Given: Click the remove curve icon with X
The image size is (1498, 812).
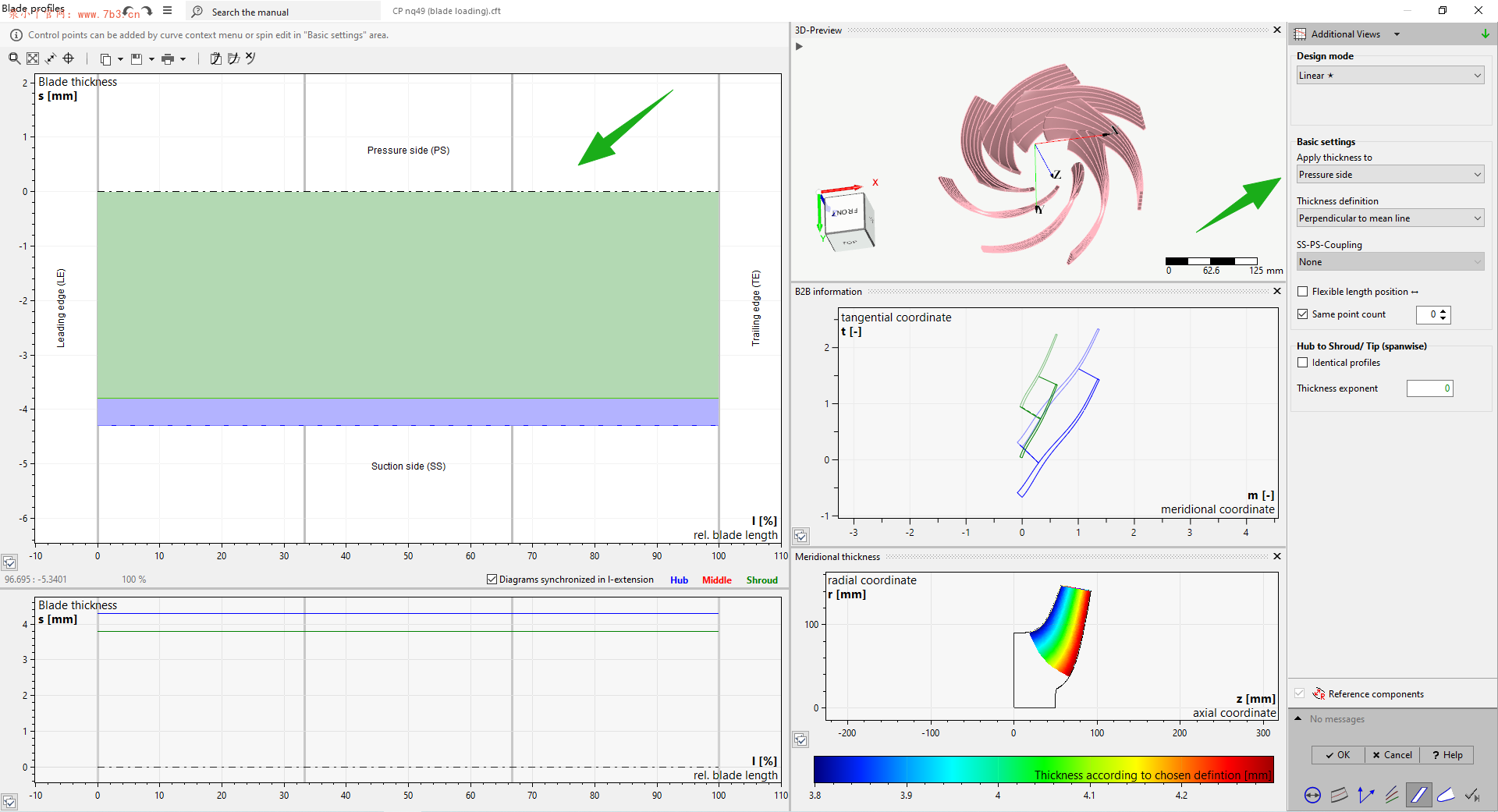Looking at the screenshot, I should 250,58.
